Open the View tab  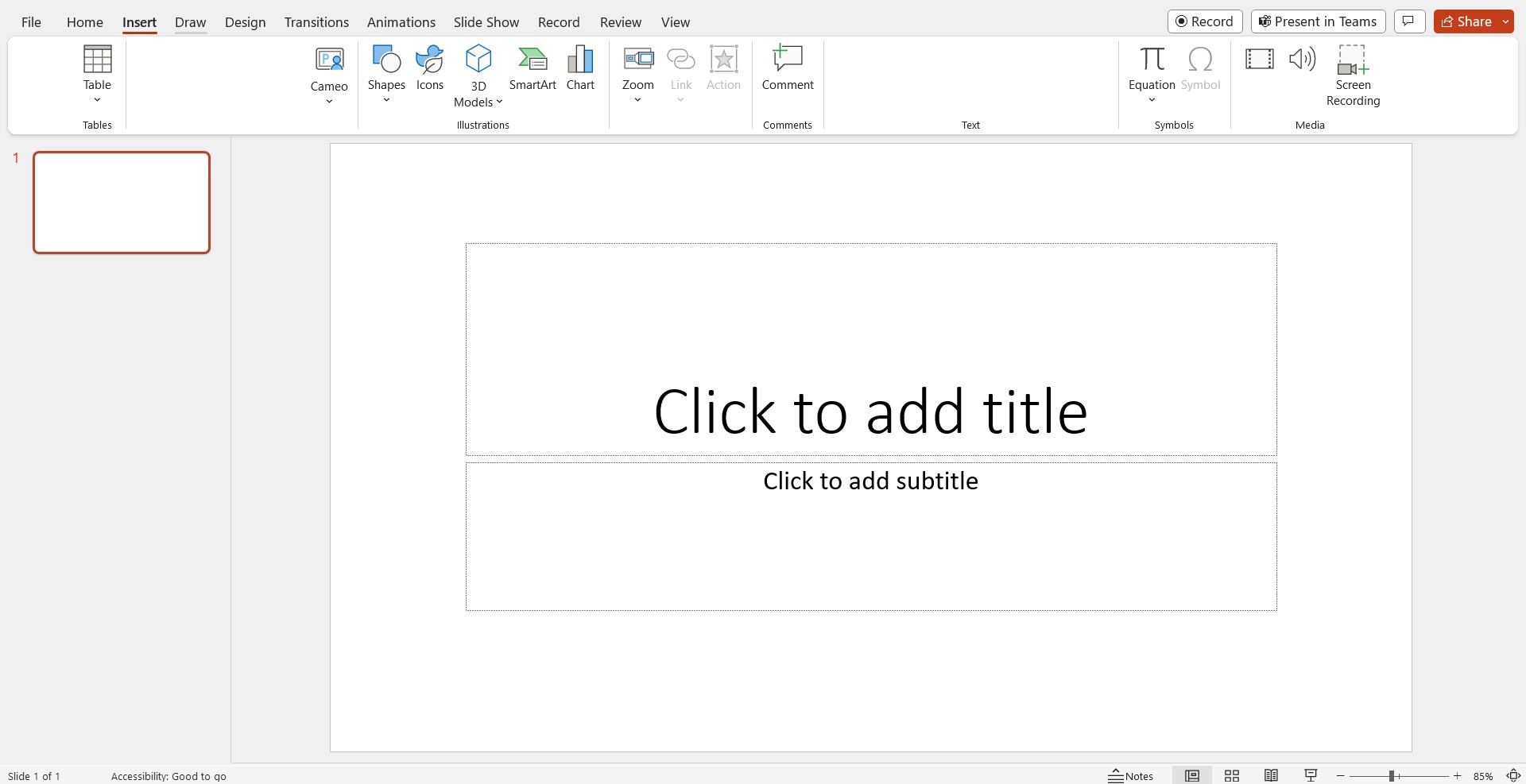click(x=676, y=22)
